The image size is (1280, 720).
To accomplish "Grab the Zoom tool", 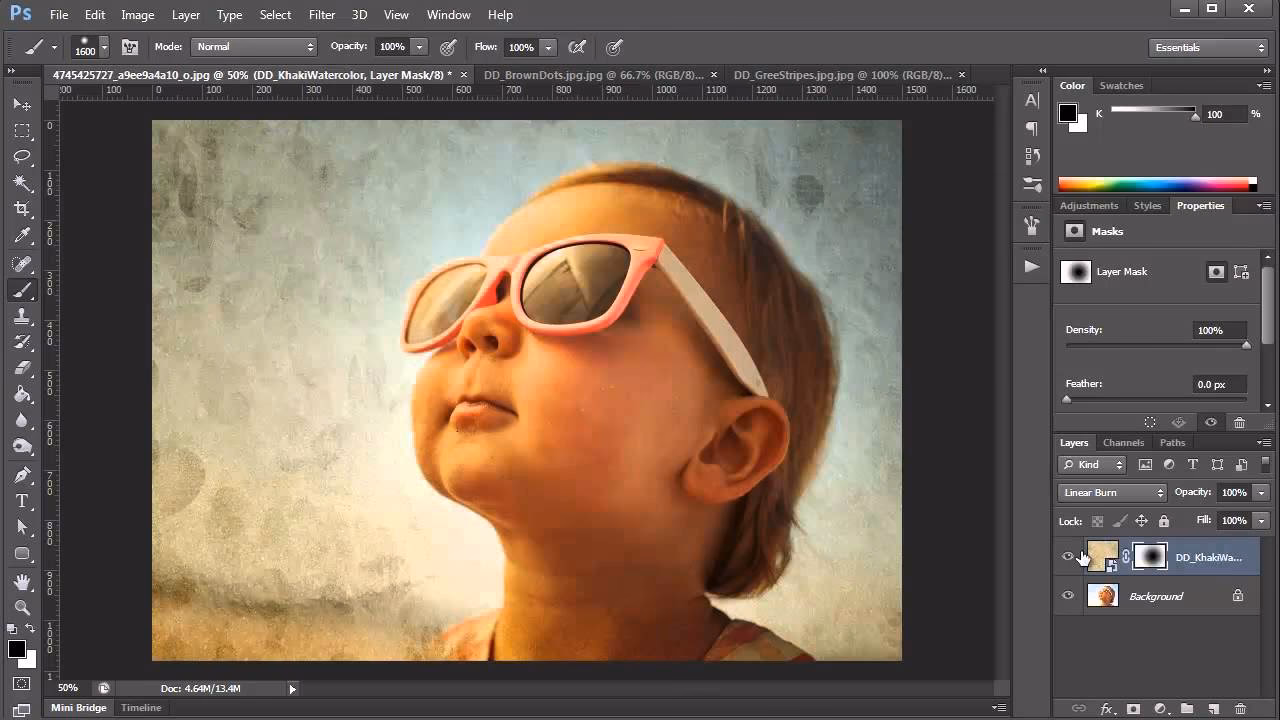I will click(23, 607).
